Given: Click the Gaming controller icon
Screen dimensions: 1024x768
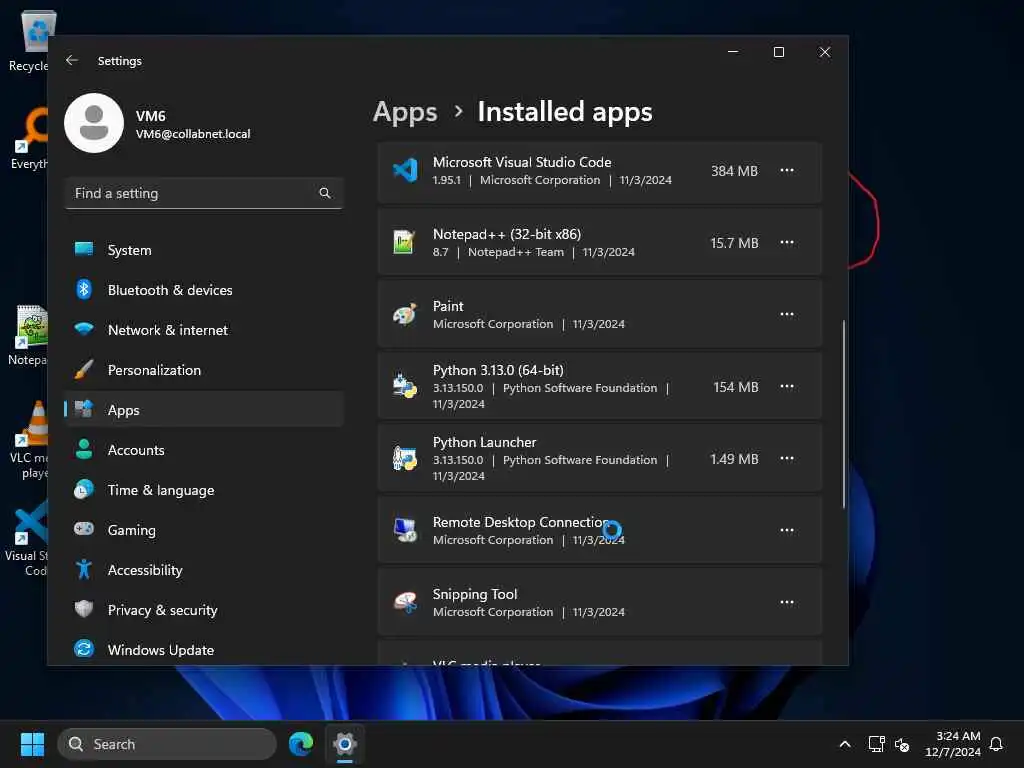Looking at the screenshot, I should pyautogui.click(x=84, y=528).
